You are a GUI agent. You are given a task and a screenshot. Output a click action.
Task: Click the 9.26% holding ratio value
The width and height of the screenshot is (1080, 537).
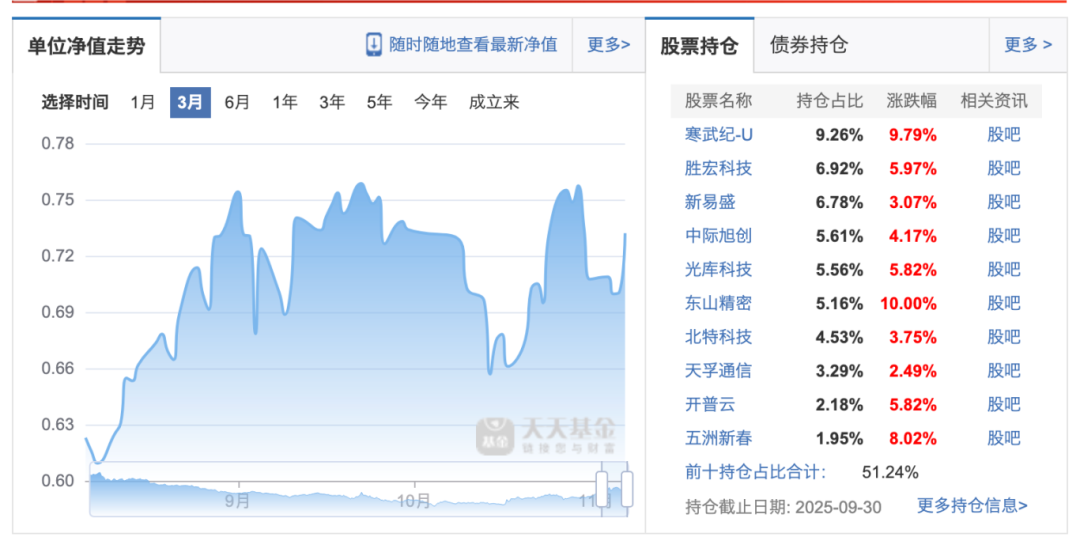point(839,136)
